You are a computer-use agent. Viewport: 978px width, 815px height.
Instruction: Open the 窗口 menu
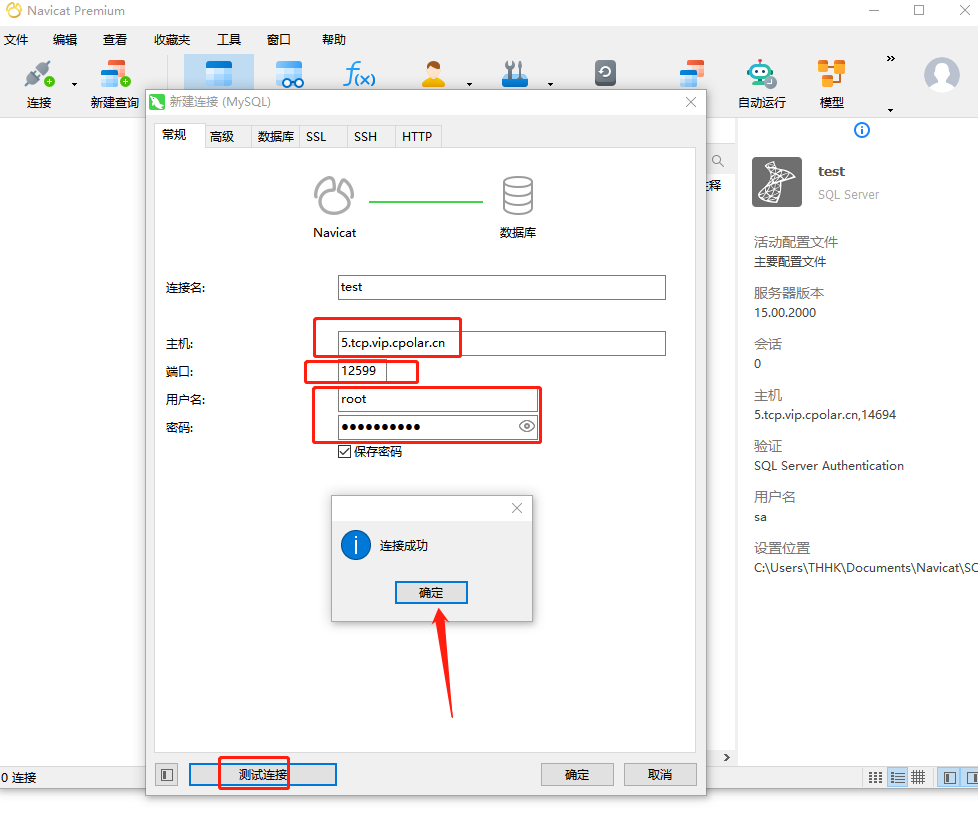coord(278,40)
